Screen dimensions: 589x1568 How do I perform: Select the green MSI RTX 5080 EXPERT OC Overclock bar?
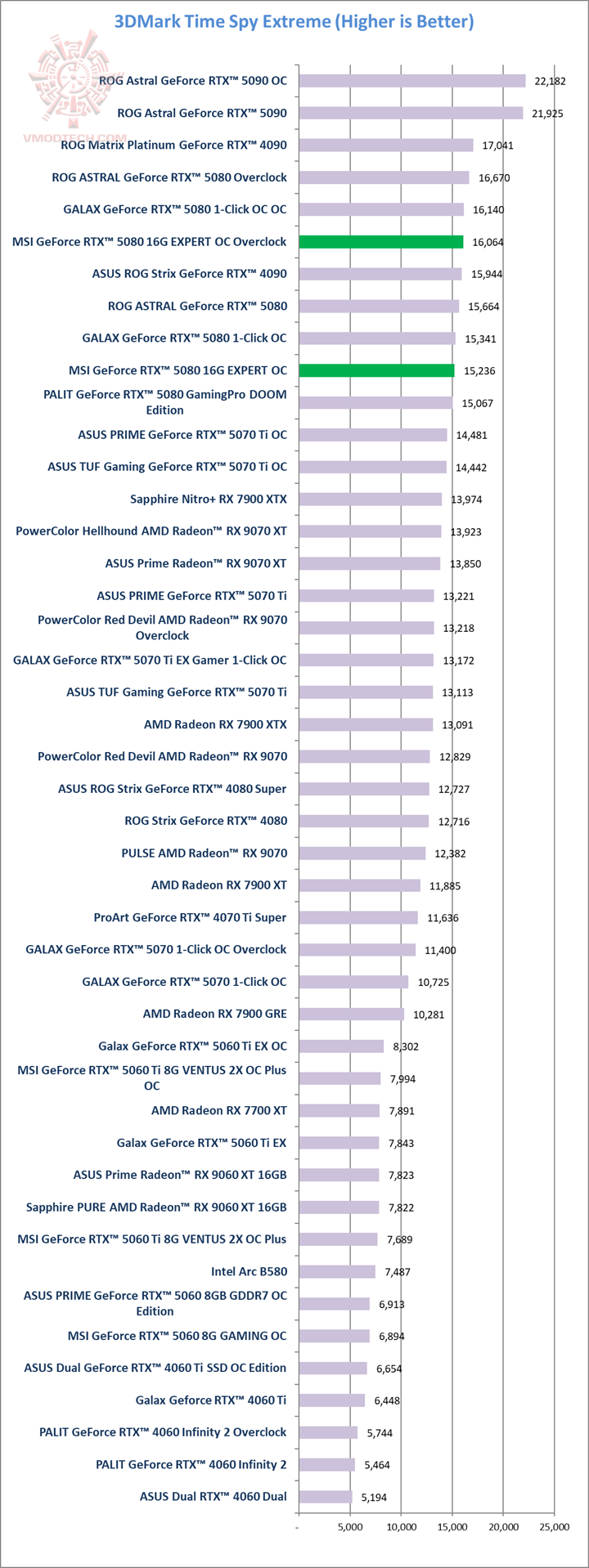[380, 242]
